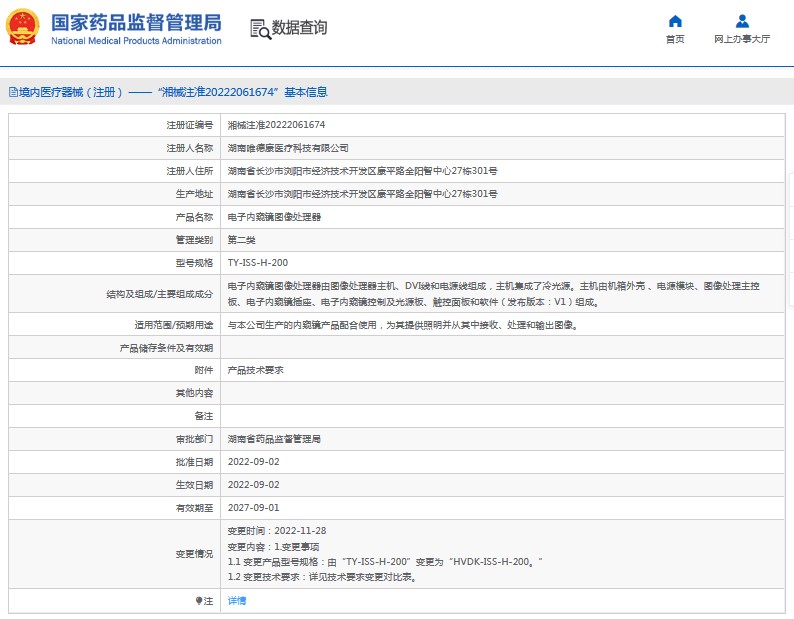This screenshot has height=619, width=794.
Task: Click the 变更情况 label cell
Action: click(x=115, y=554)
